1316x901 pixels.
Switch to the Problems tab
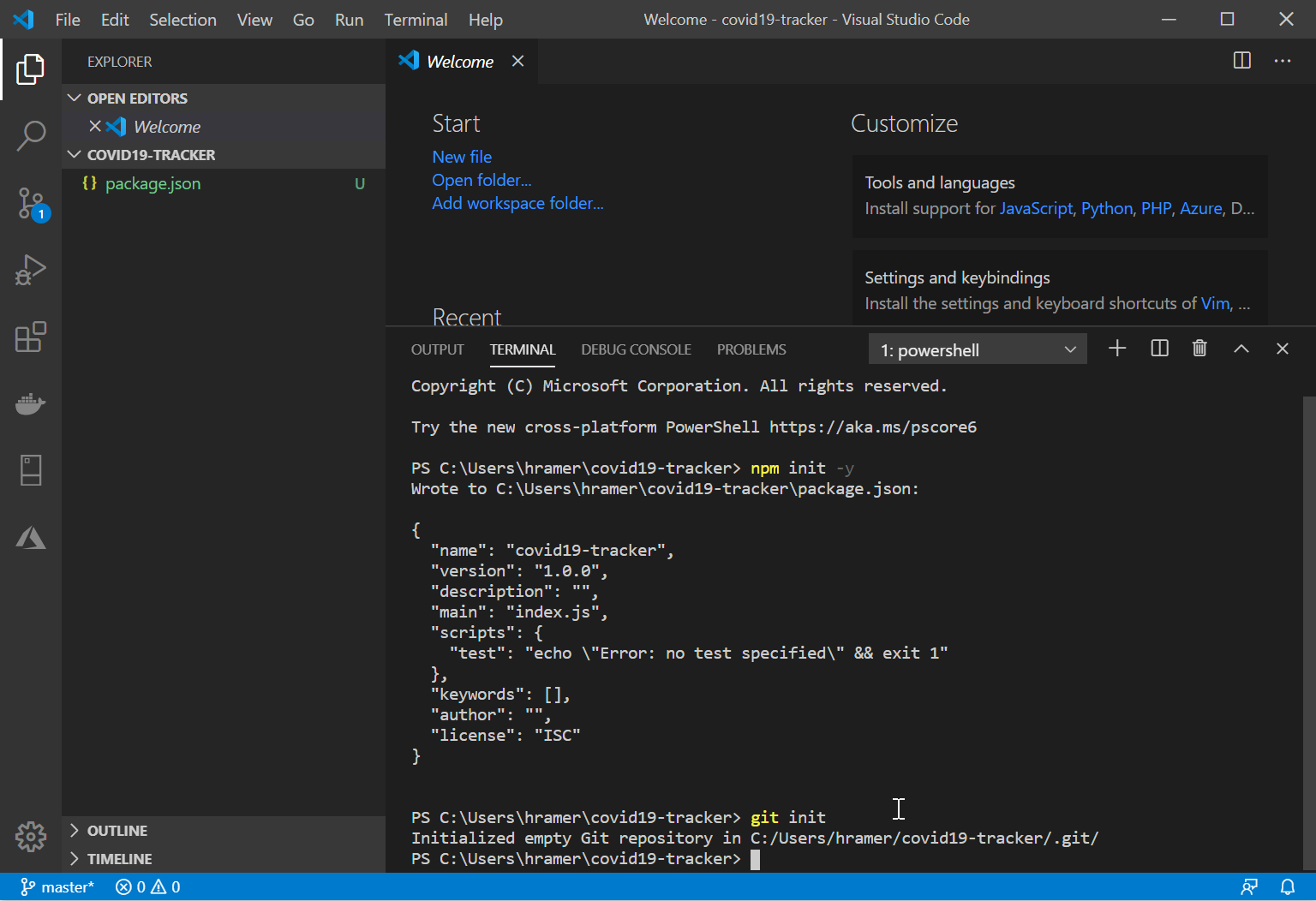pyautogui.click(x=751, y=349)
